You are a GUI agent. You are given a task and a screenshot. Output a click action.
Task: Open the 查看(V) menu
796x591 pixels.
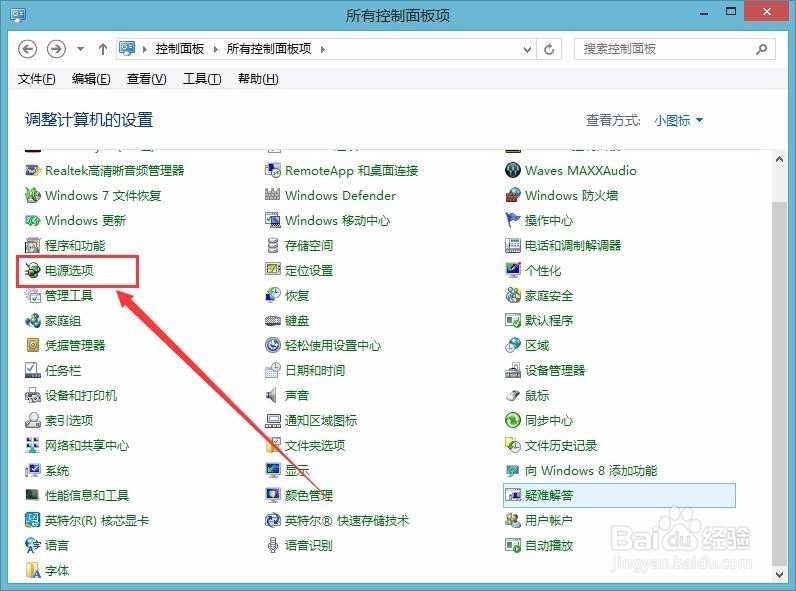coord(147,79)
